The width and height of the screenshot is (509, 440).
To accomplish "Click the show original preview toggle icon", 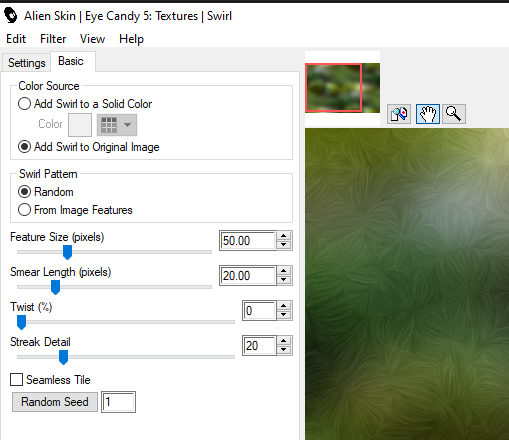I will pos(399,114).
